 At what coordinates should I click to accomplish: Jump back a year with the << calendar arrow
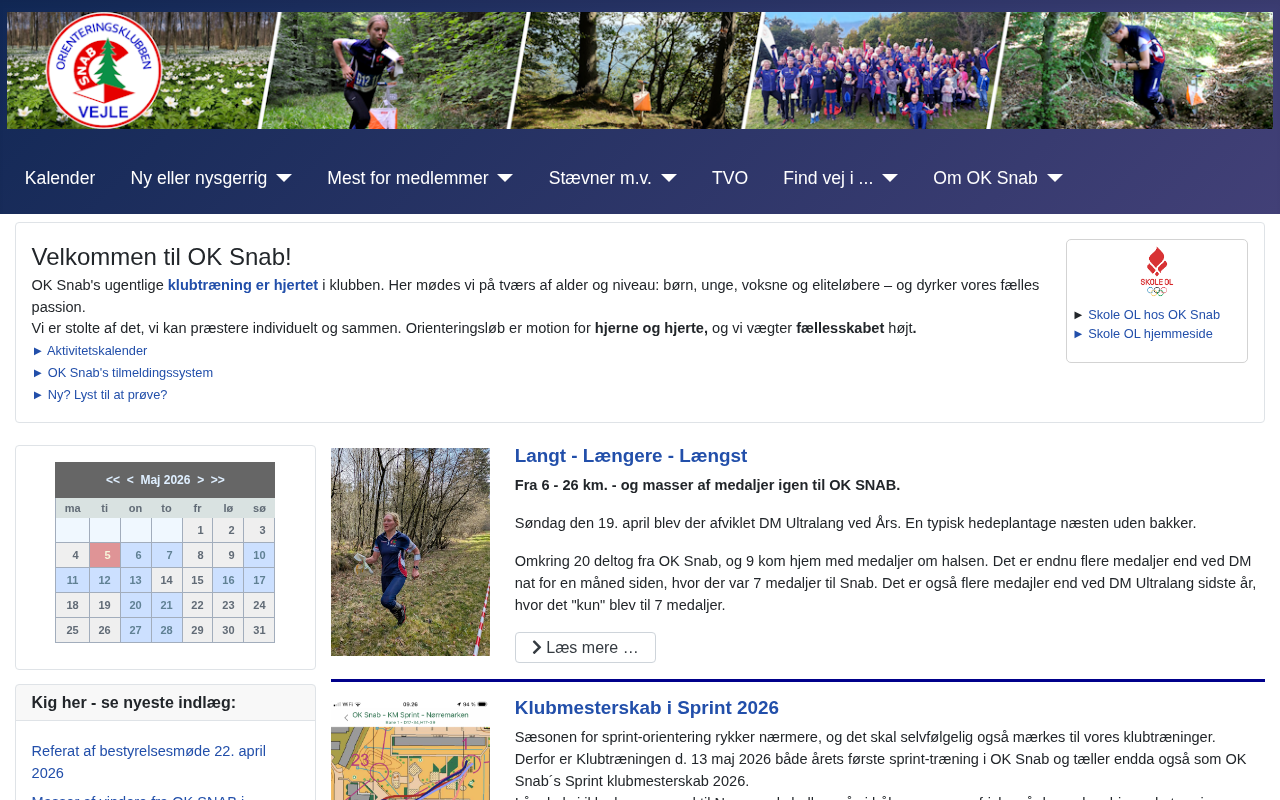113,480
